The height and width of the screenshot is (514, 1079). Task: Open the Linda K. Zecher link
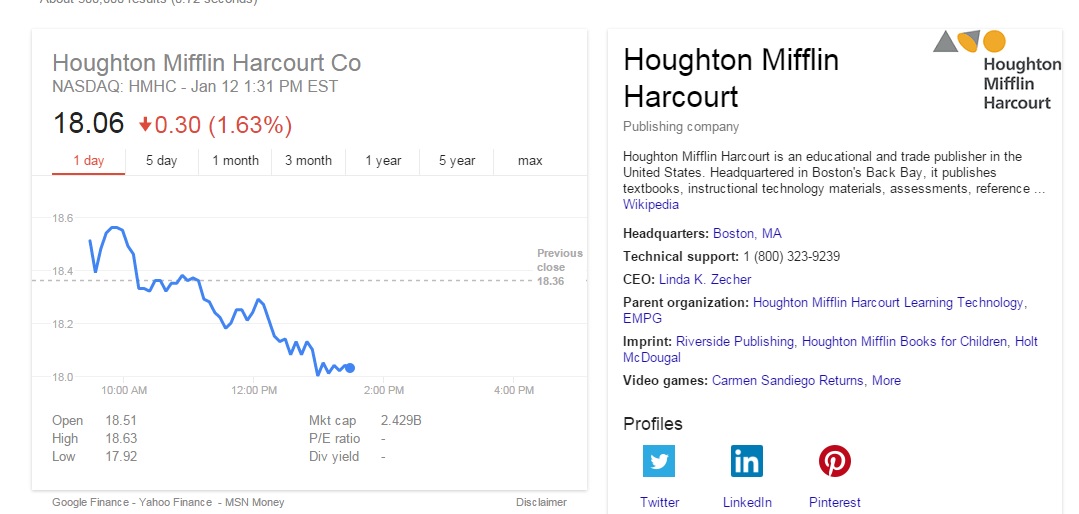tap(705, 279)
